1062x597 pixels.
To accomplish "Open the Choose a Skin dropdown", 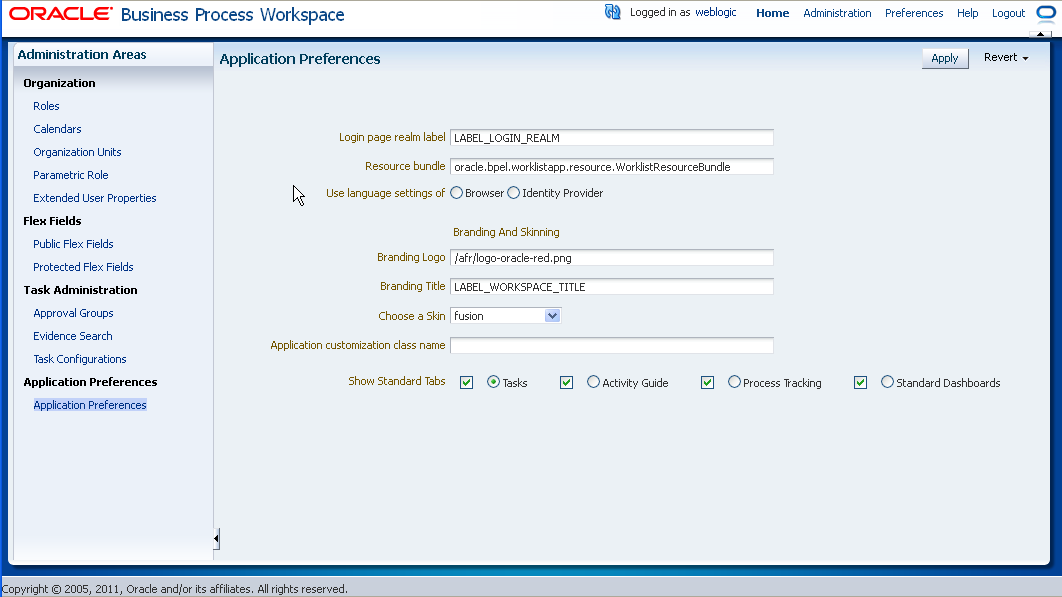I will [552, 316].
